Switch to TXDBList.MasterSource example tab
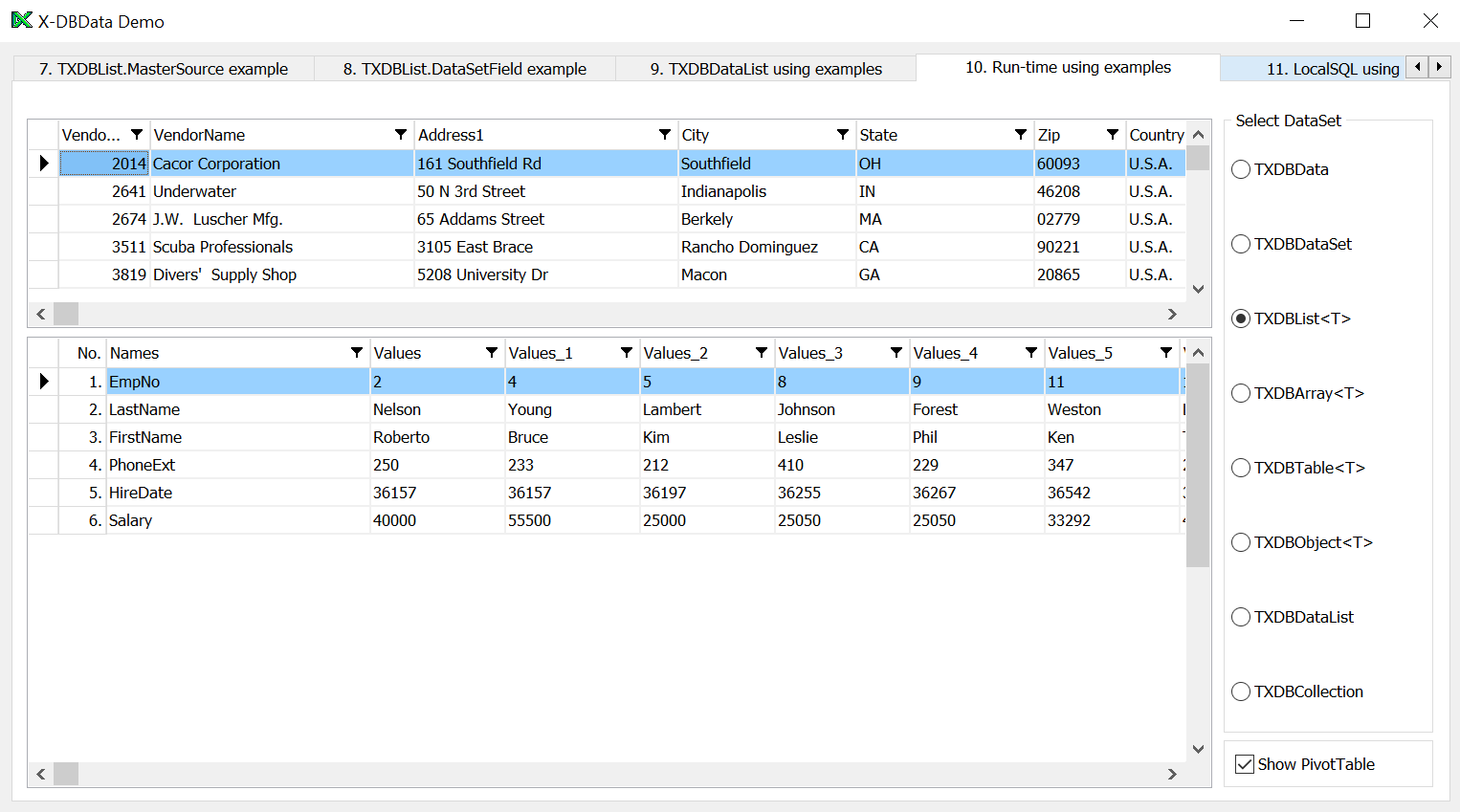Viewport: 1460px width, 812px height. 164,69
